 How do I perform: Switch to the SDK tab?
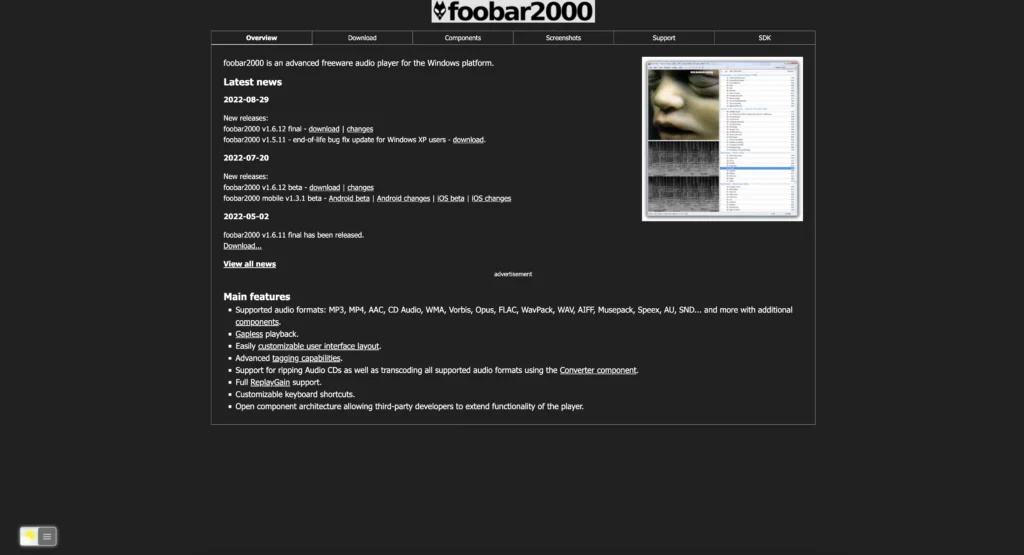tap(764, 38)
